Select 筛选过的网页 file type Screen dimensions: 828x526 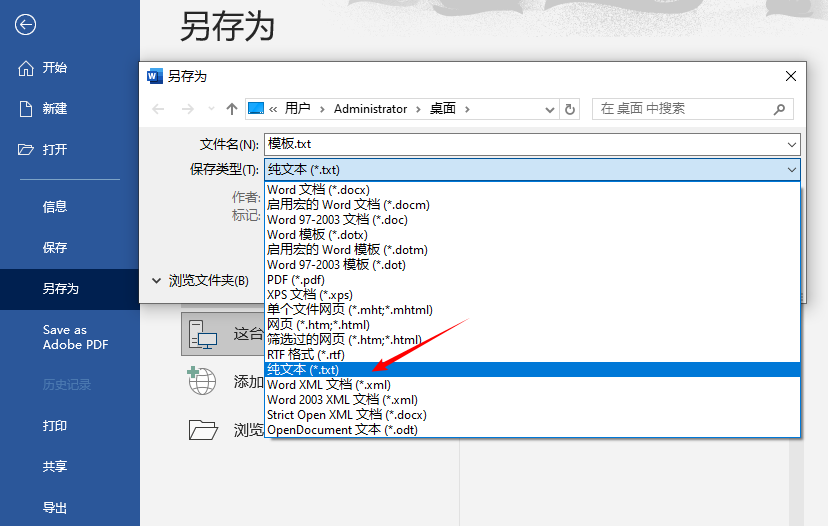click(532, 340)
